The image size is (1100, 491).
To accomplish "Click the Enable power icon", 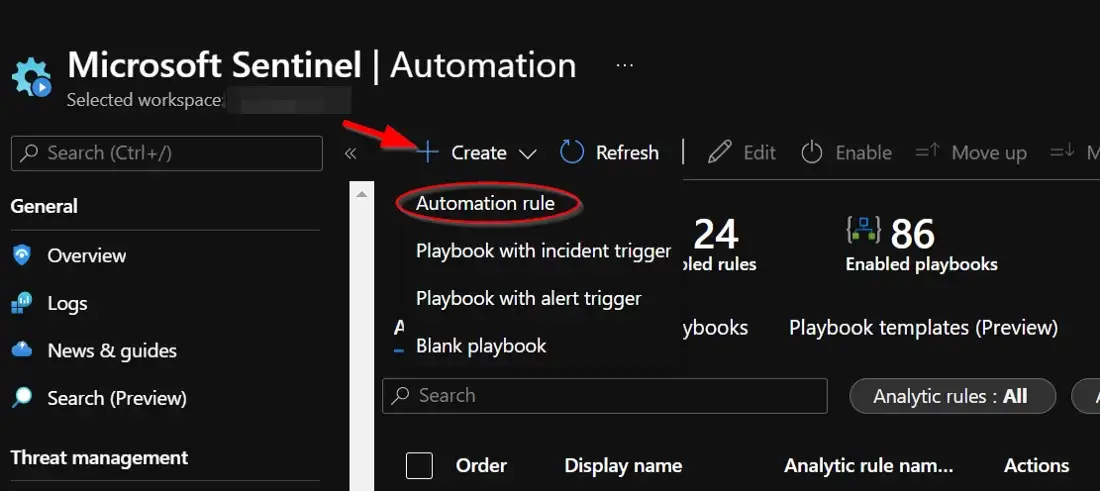I will (x=812, y=152).
